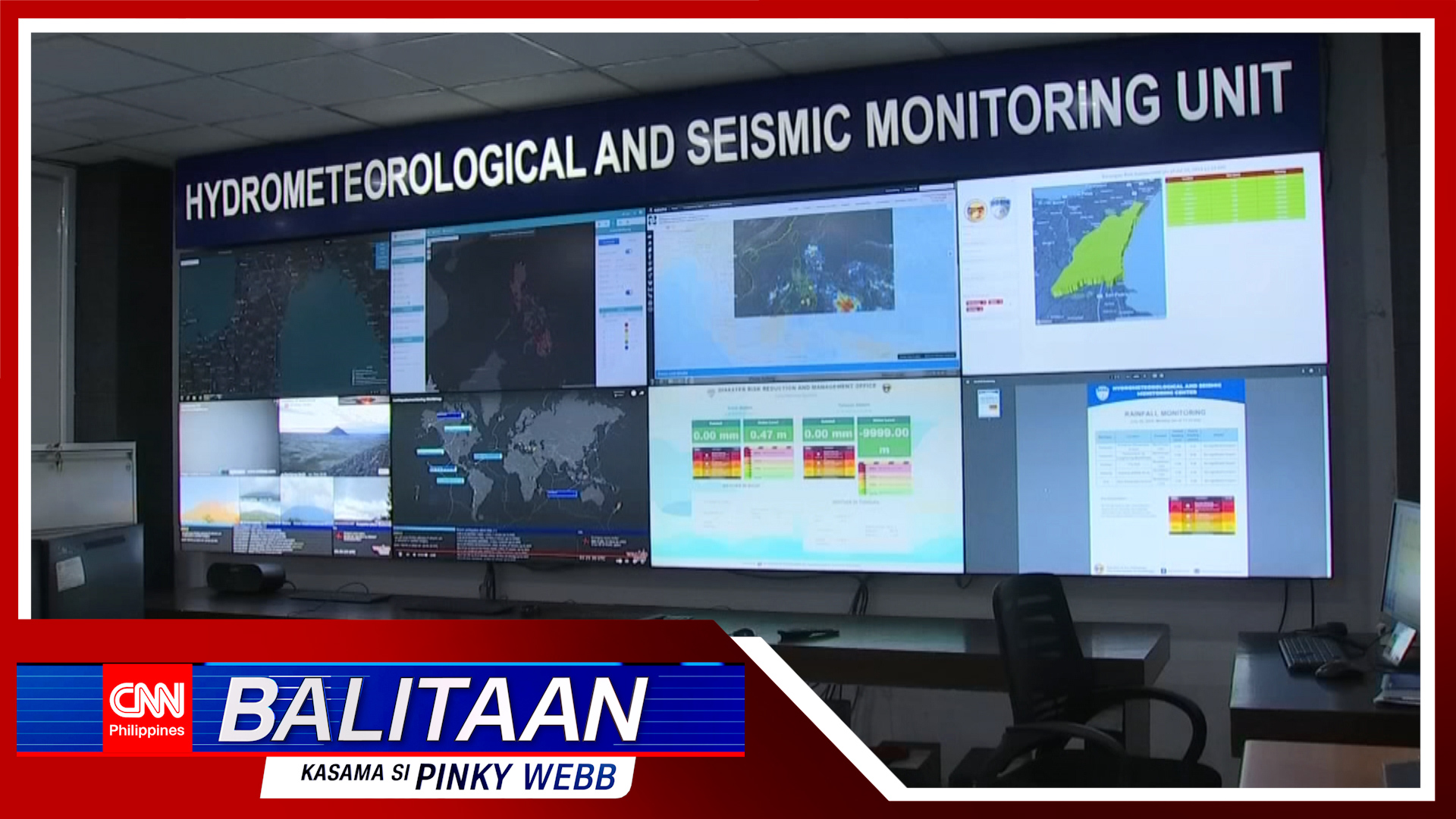Expand the bottom blue section in the sidebar
This screenshot has width=1456, height=819.
(408, 339)
